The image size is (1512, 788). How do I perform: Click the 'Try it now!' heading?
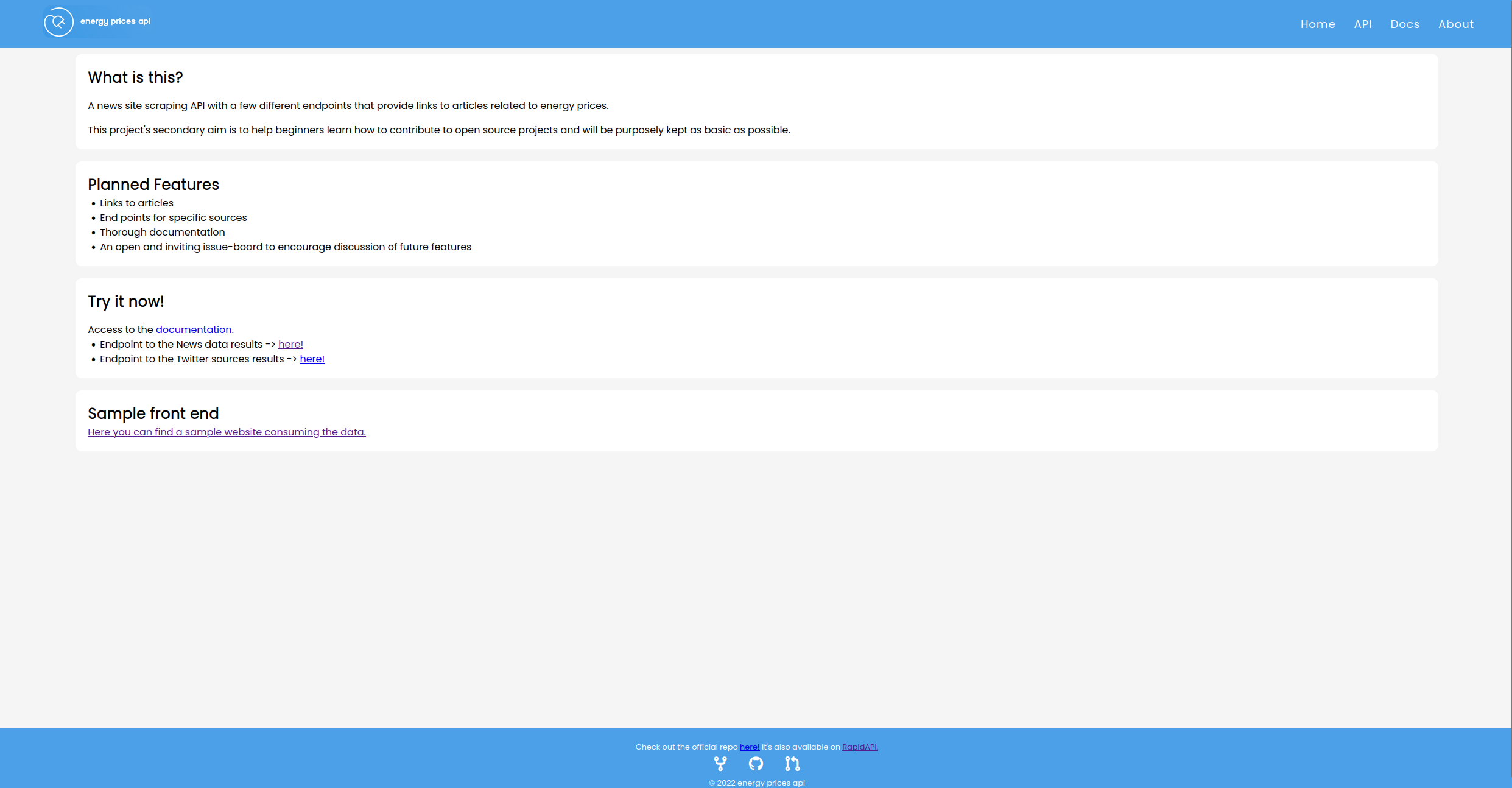coord(125,301)
